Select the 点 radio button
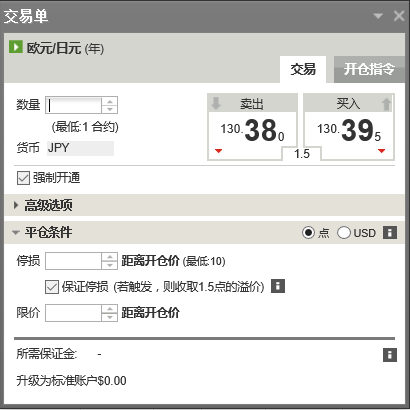The image size is (410, 410). pyautogui.click(x=308, y=232)
